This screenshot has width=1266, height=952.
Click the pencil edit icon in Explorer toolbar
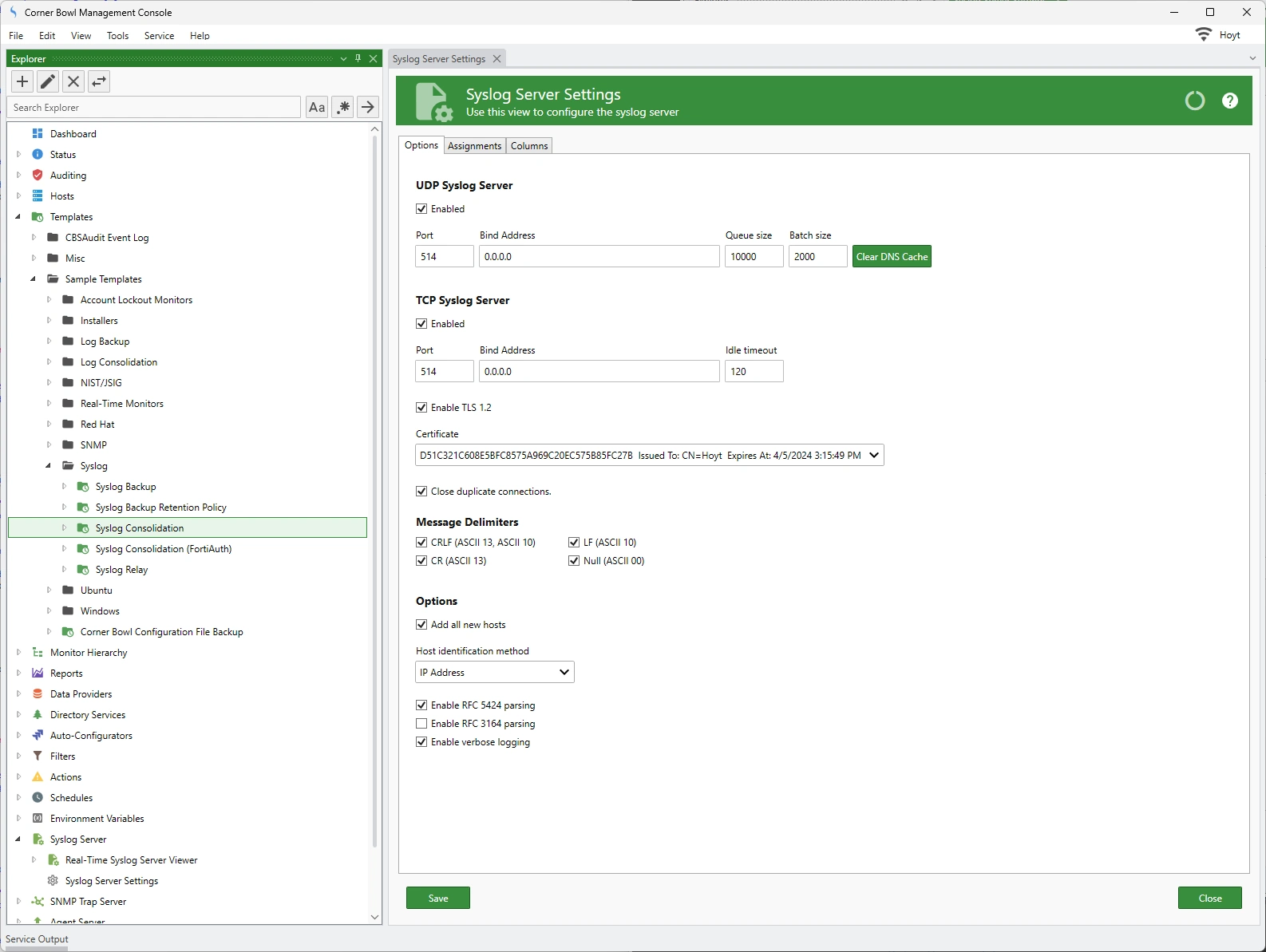[48, 81]
